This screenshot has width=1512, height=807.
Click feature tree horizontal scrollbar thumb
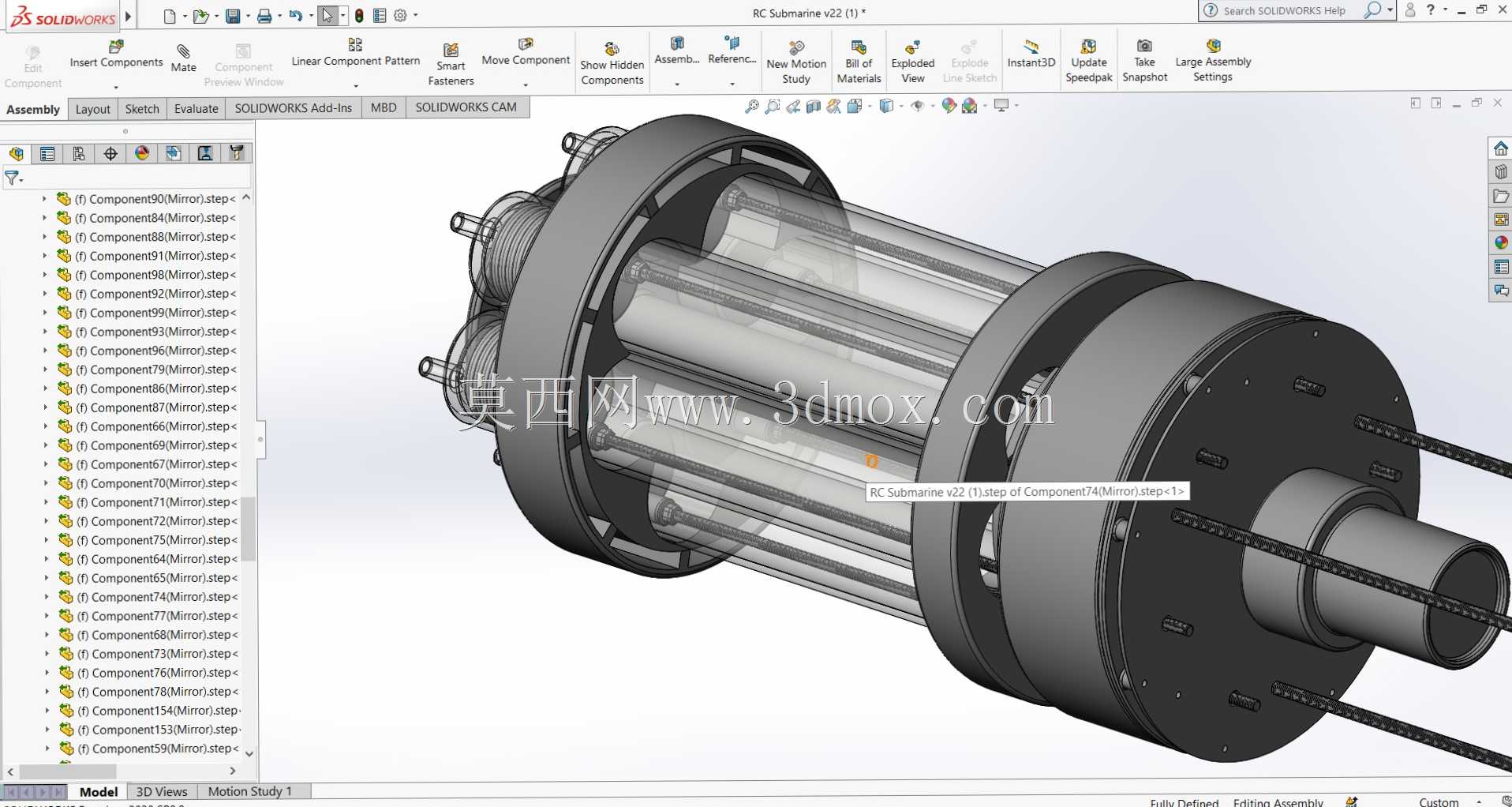[x=68, y=771]
